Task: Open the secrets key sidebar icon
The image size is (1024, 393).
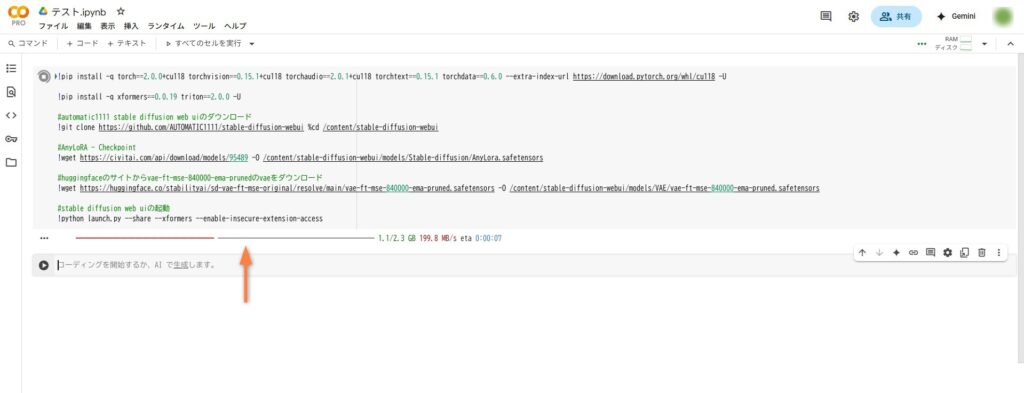Action: (11, 139)
